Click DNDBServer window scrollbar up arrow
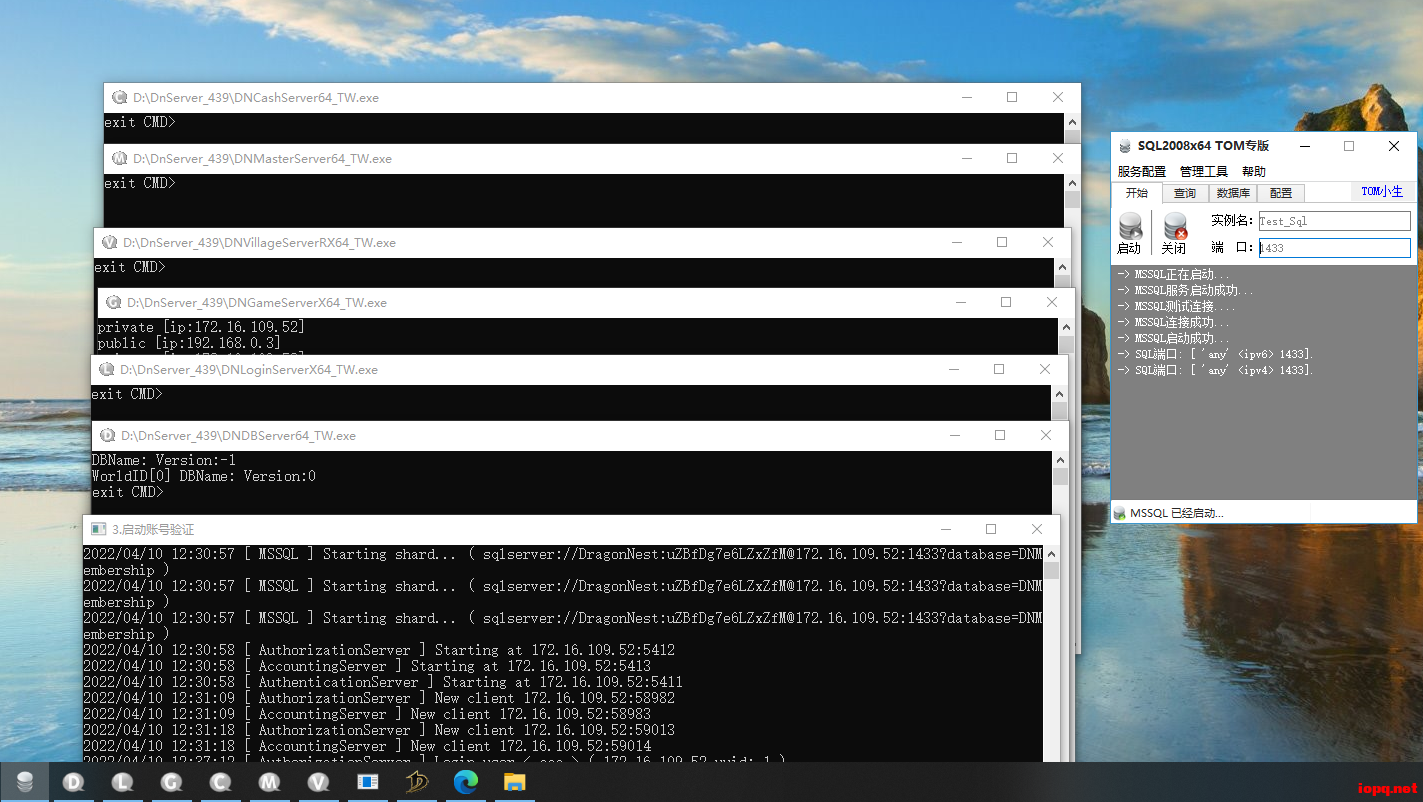Image resolution: width=1423 pixels, height=802 pixels. [1060, 459]
